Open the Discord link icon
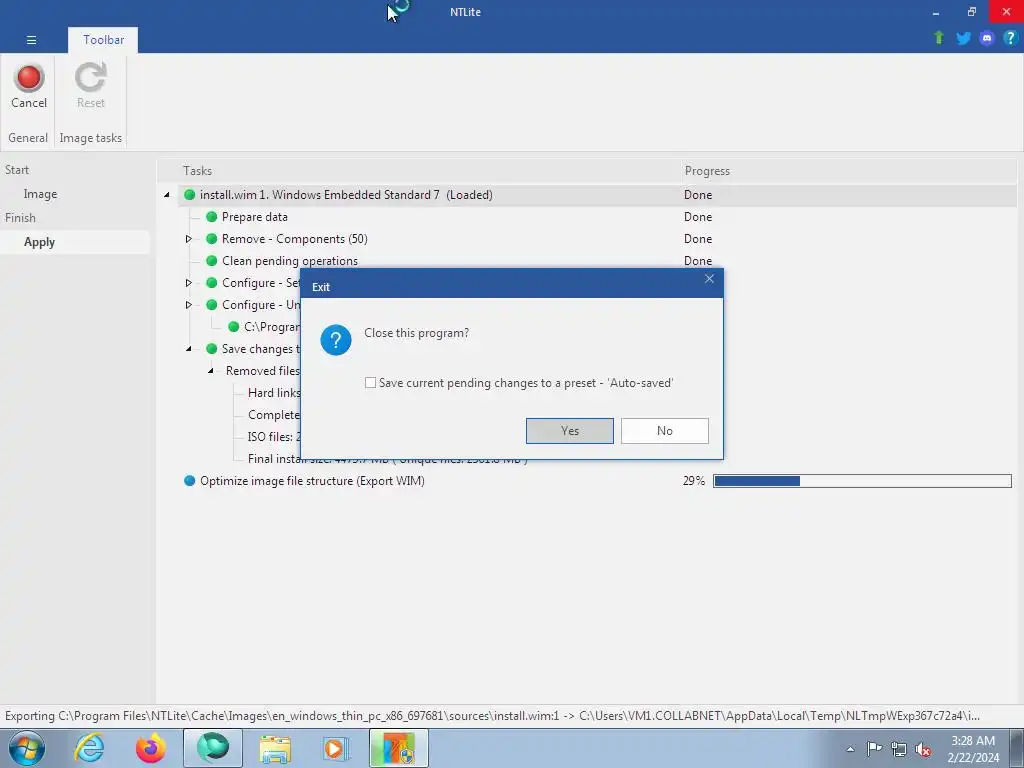The height and width of the screenshot is (768, 1024). (987, 38)
